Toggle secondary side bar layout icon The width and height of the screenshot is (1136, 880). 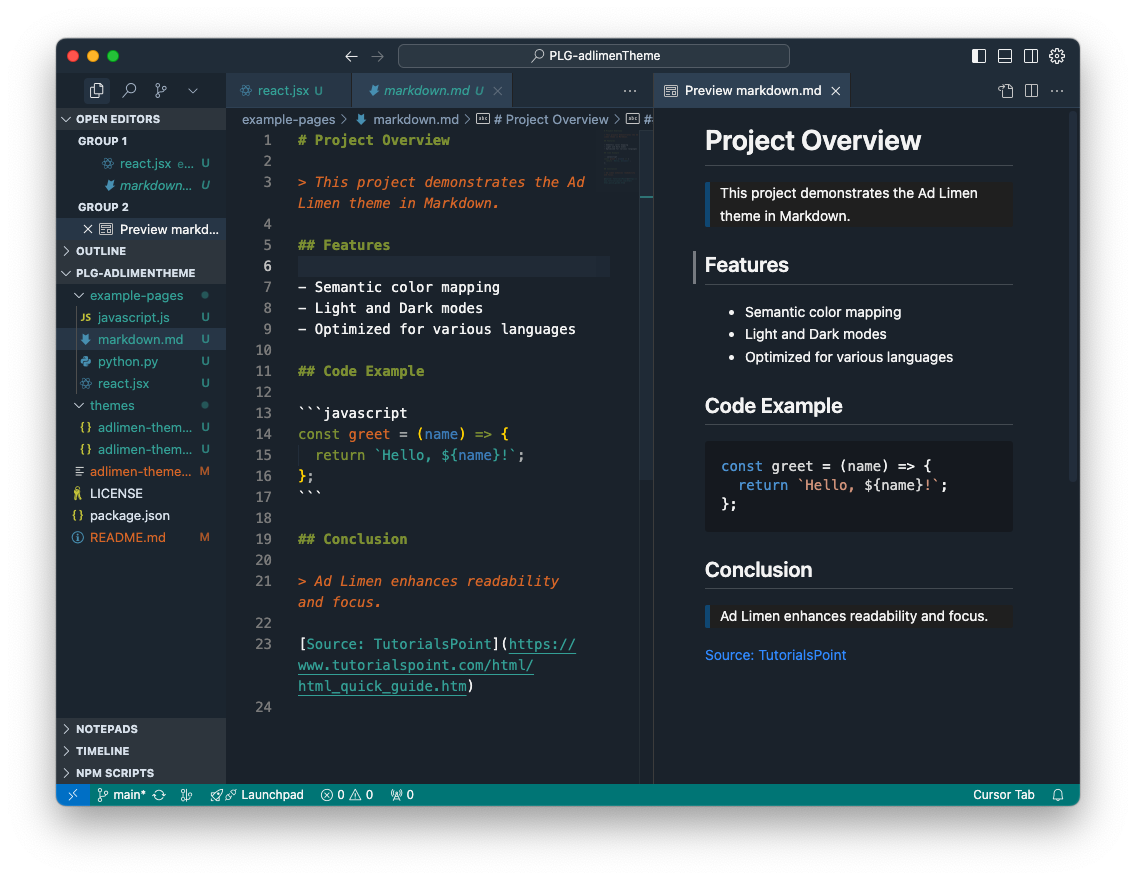pyautogui.click(x=1031, y=56)
